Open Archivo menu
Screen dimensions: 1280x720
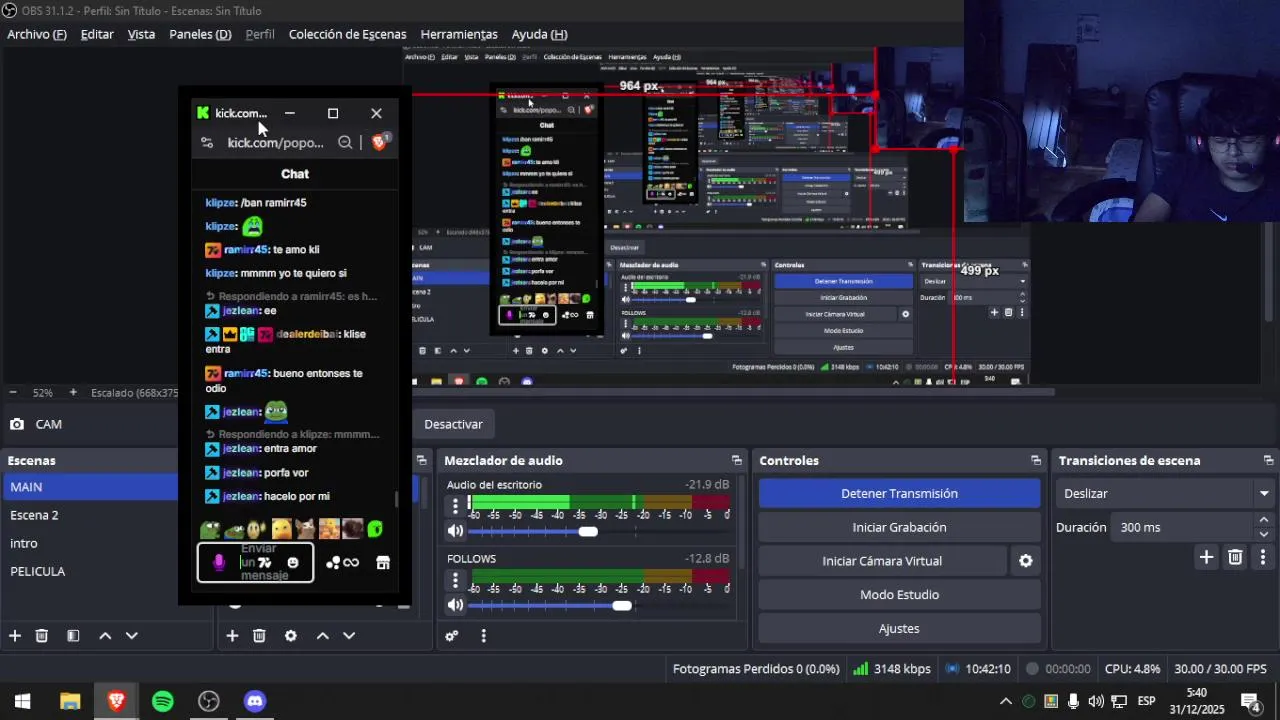tap(37, 34)
